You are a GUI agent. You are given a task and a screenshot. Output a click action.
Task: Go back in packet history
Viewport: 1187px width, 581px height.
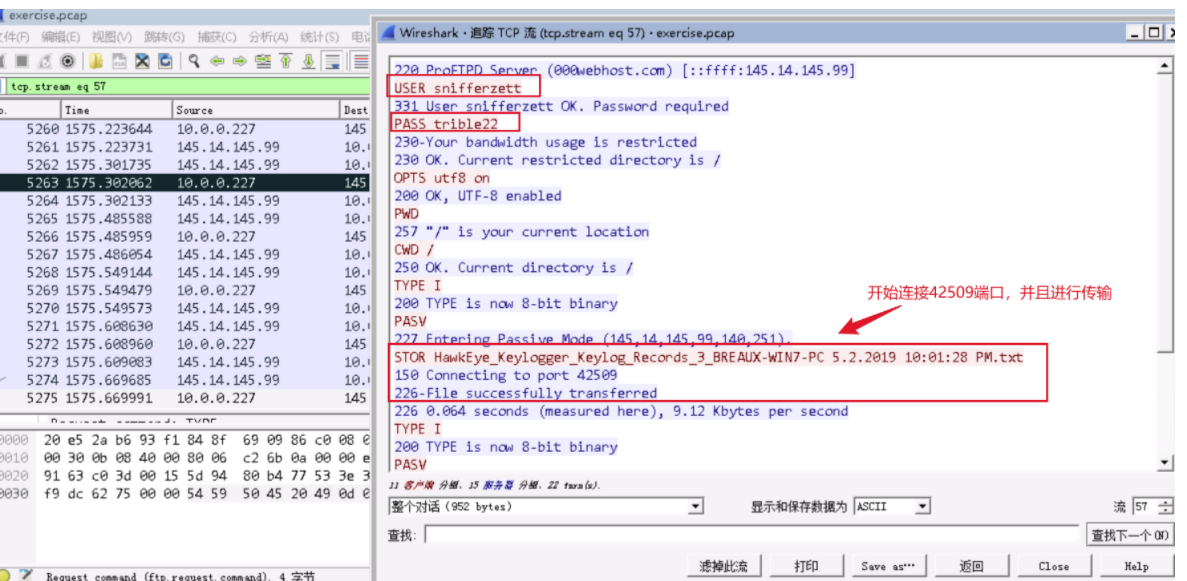pos(217,61)
